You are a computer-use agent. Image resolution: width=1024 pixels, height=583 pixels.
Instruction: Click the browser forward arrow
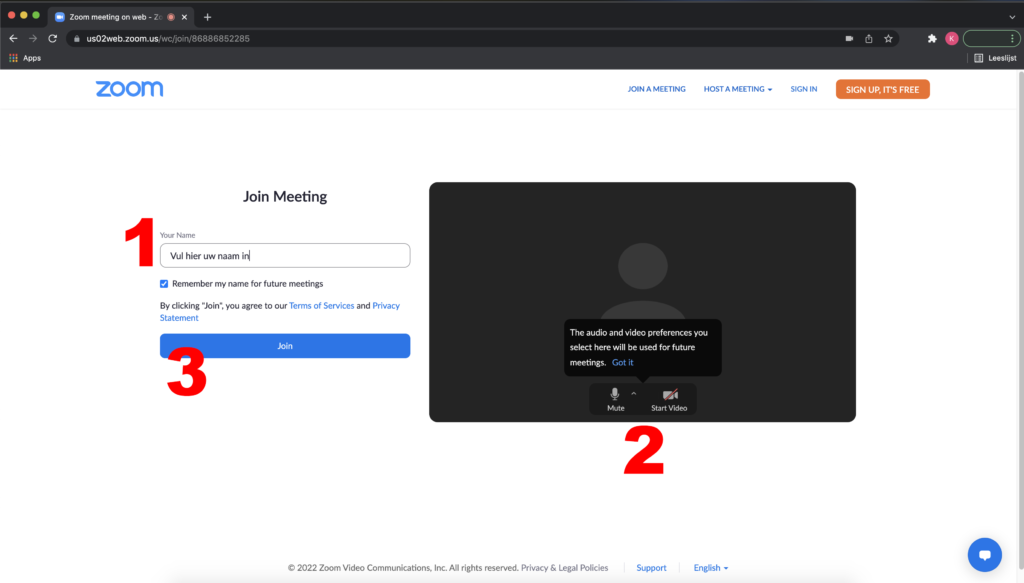(x=33, y=39)
